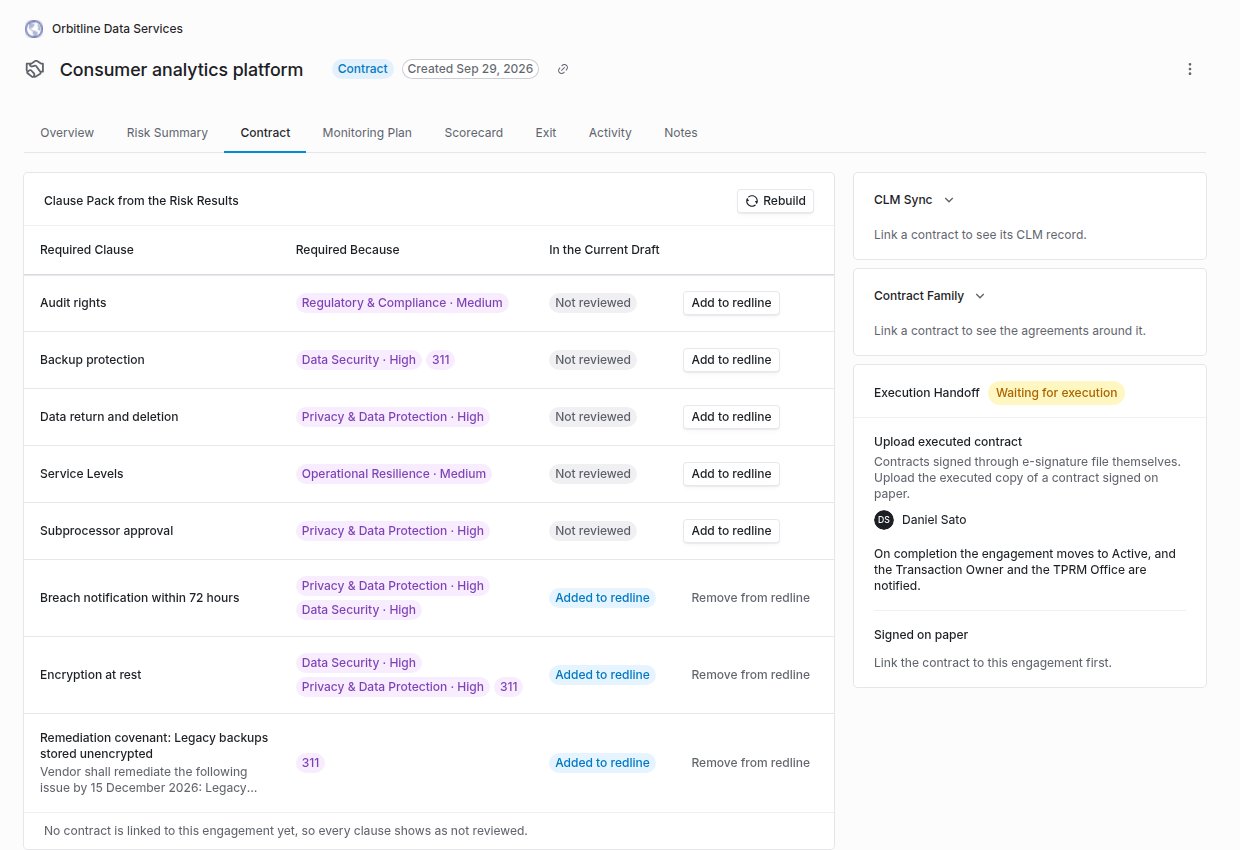1240x850 pixels.
Task: Click the Required Clause column header
Action: click(x=87, y=250)
